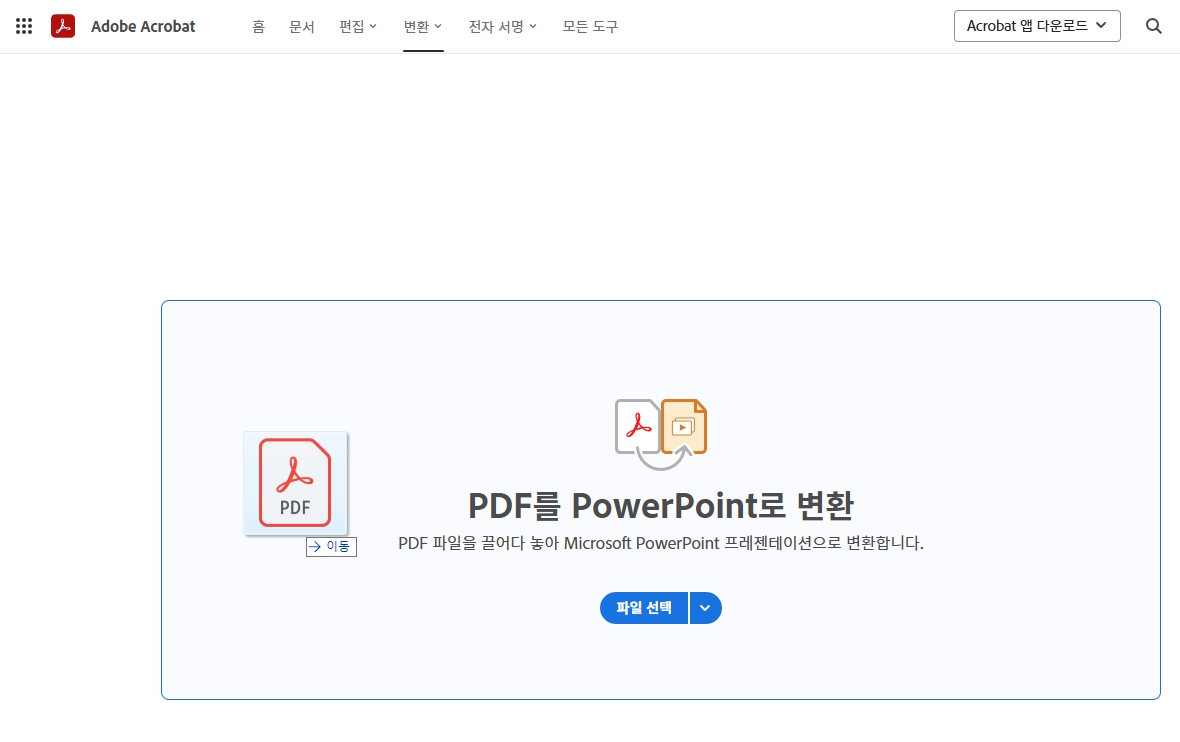The height and width of the screenshot is (742, 1180).
Task: Click the PDF 파일을 끌어다 놓아 description text
Action: (x=661, y=543)
